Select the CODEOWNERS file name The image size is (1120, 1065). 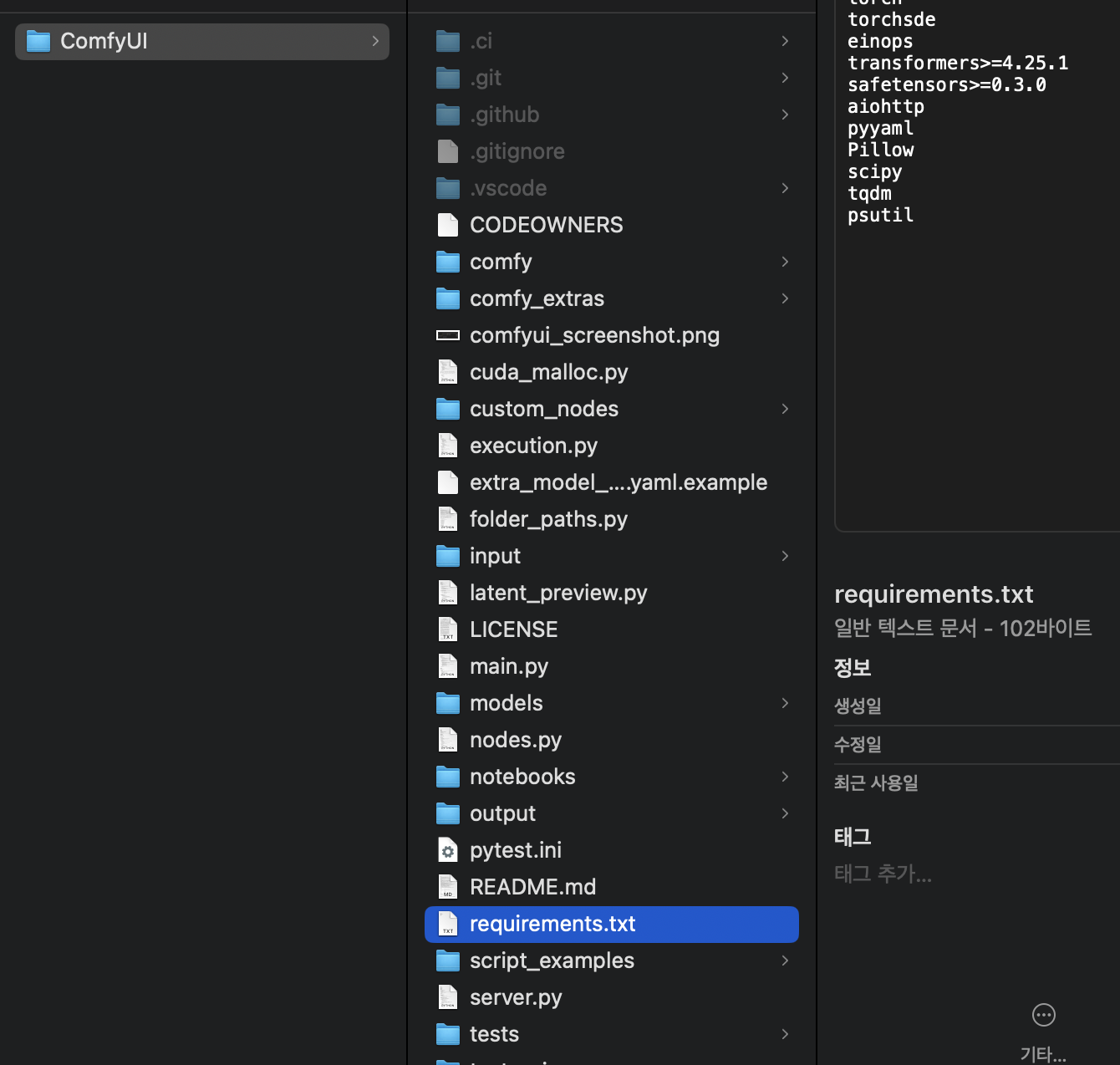(547, 225)
